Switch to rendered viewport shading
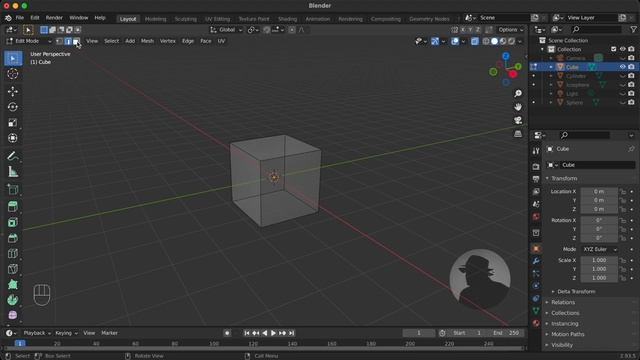640x360 pixels. point(511,41)
